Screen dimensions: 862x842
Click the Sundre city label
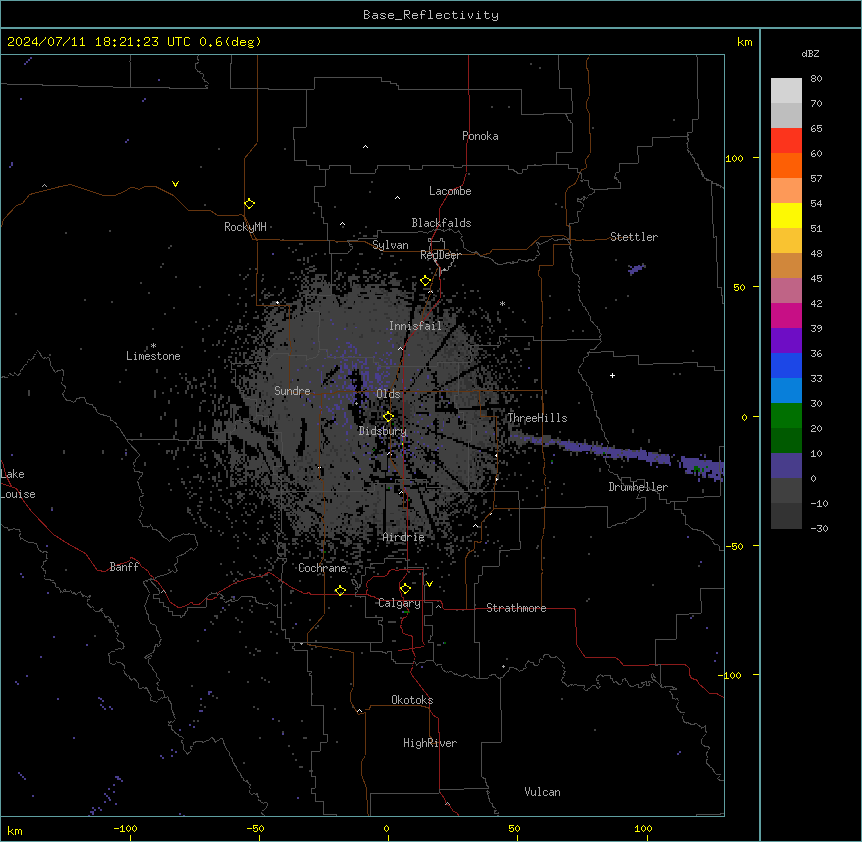(292, 391)
